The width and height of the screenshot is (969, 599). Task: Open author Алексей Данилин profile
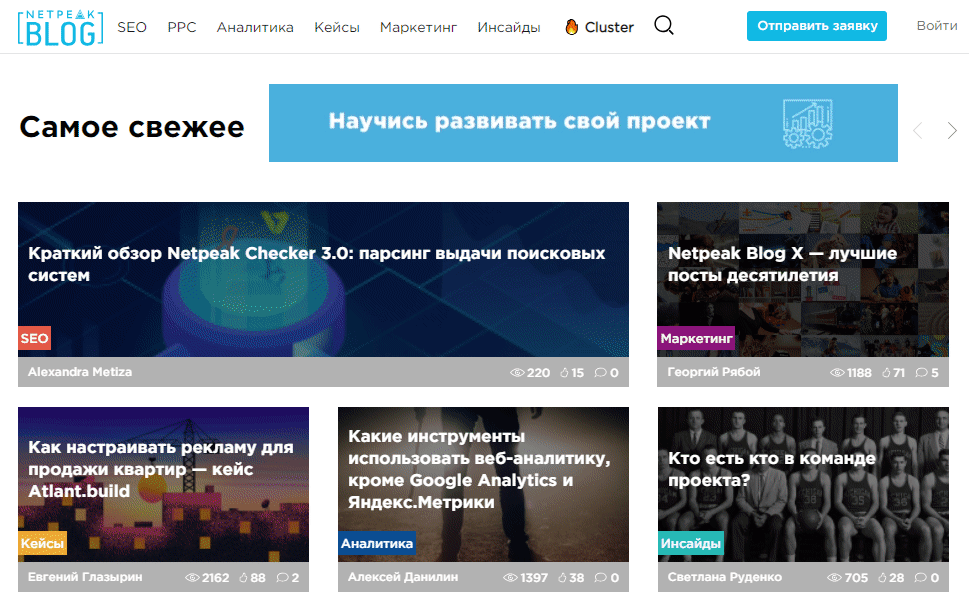pos(403,577)
